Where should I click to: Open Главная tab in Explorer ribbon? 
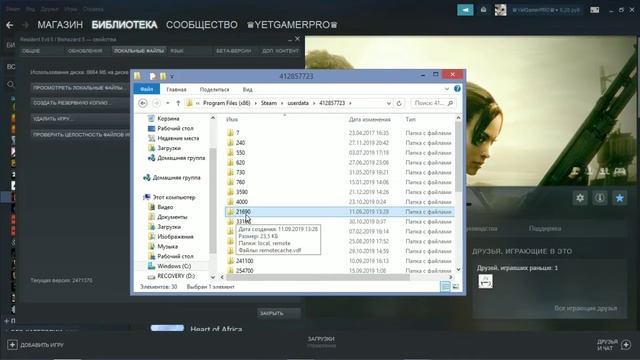coord(176,89)
